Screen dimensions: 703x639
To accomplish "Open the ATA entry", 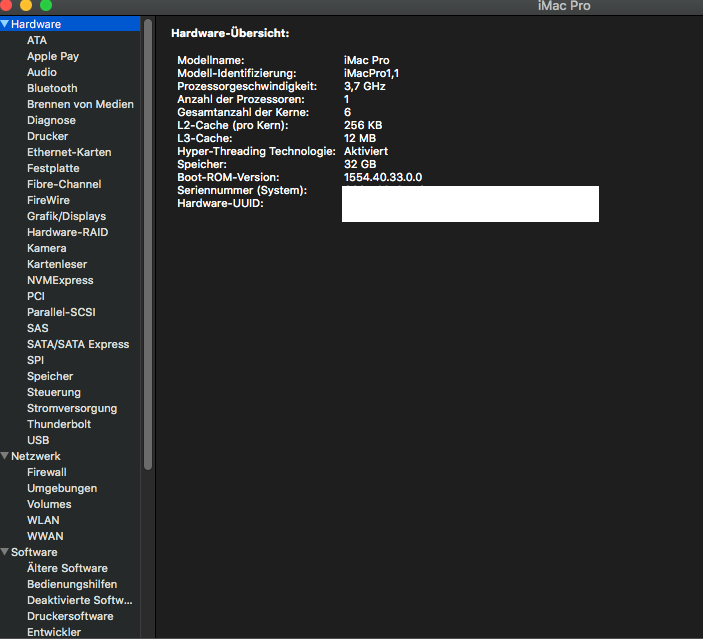I will (37, 40).
